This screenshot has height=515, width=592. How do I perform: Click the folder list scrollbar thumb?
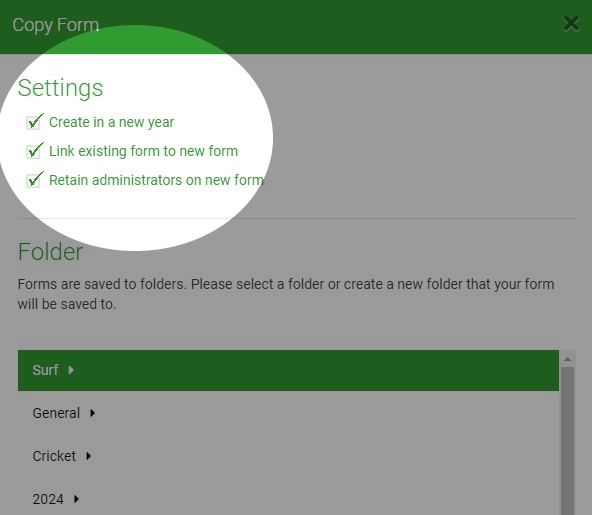click(x=567, y=441)
